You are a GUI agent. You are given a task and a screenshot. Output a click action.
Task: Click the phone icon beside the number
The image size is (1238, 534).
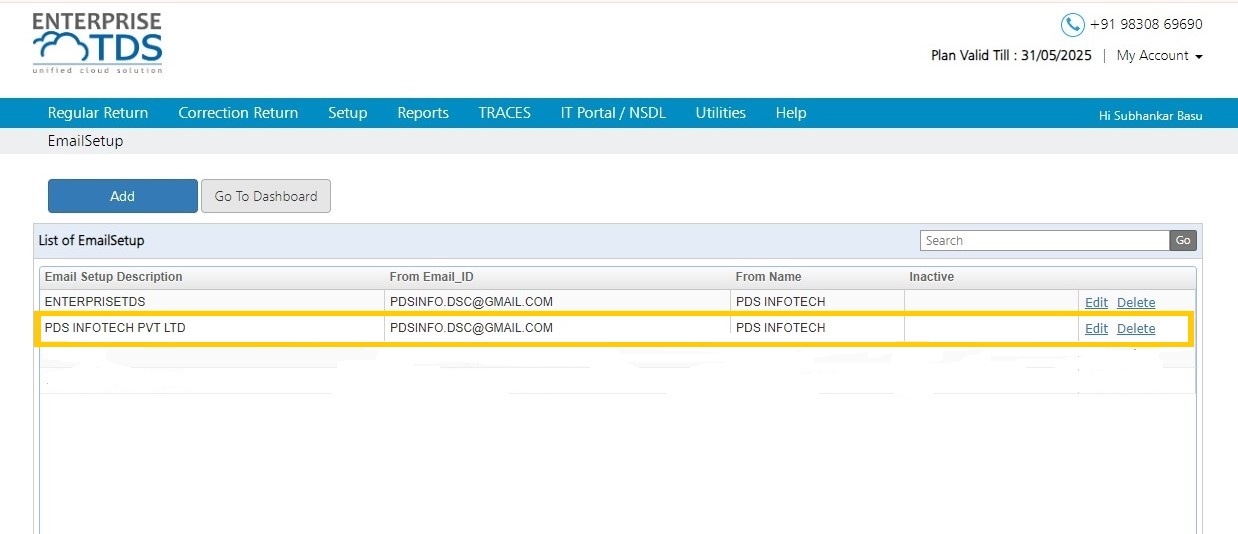(x=1073, y=24)
